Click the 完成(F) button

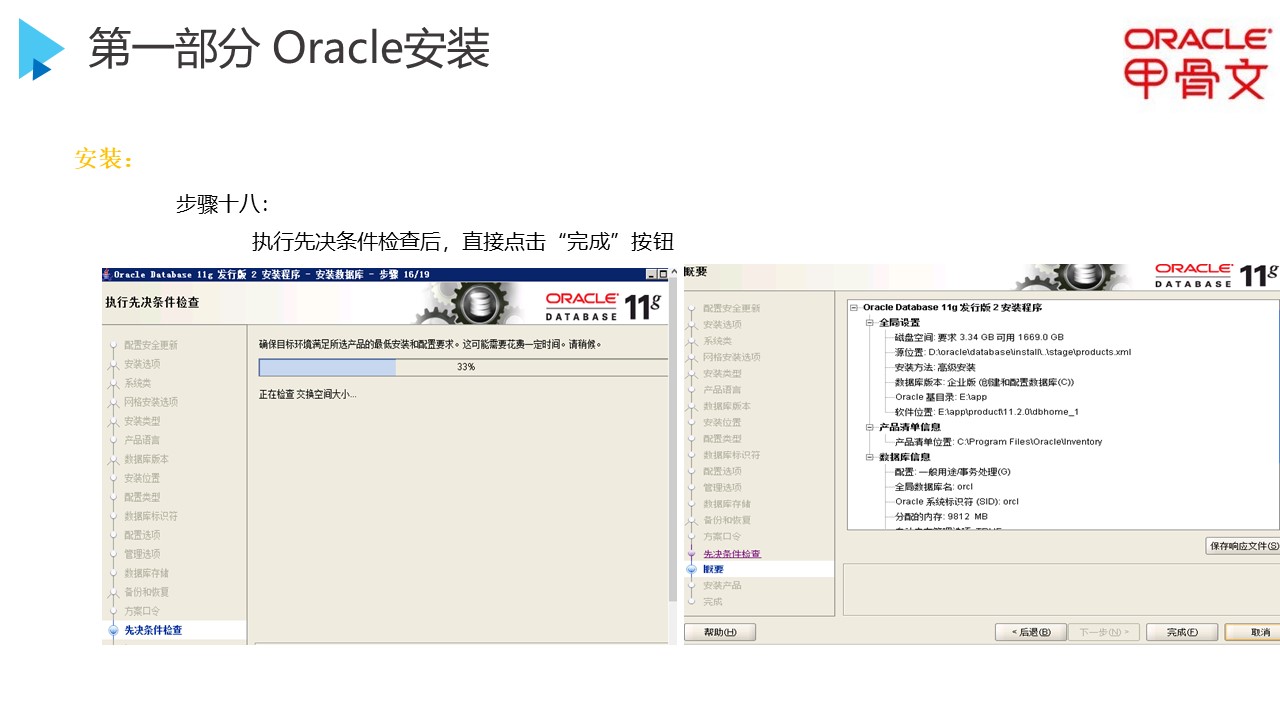pyautogui.click(x=1182, y=632)
